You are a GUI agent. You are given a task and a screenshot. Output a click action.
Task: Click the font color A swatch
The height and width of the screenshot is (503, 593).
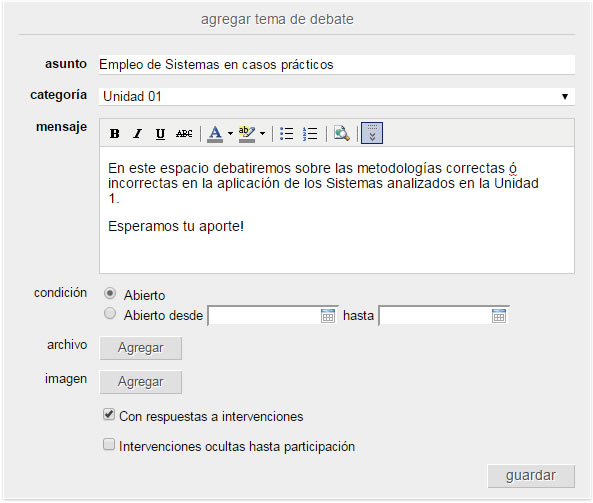coord(215,134)
